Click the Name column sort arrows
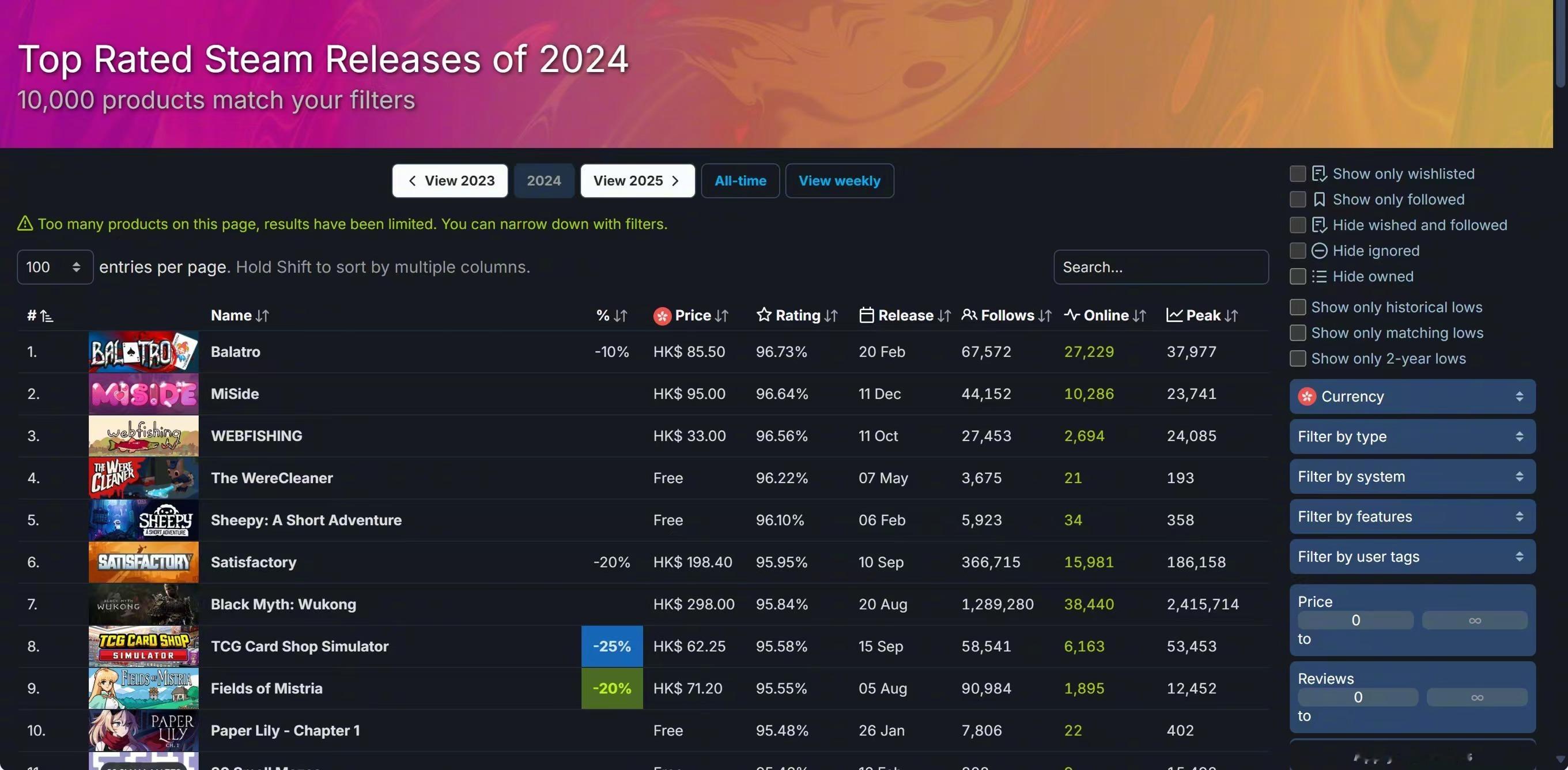 click(262, 315)
